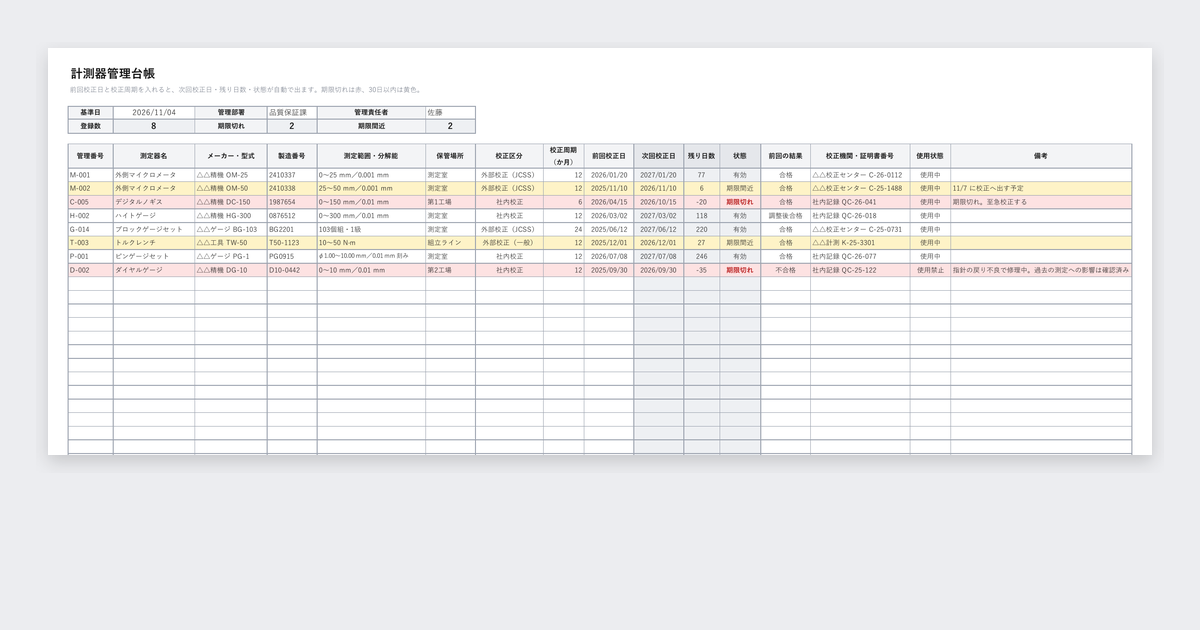
Task: Click management number cell M-002
Action: (x=90, y=188)
